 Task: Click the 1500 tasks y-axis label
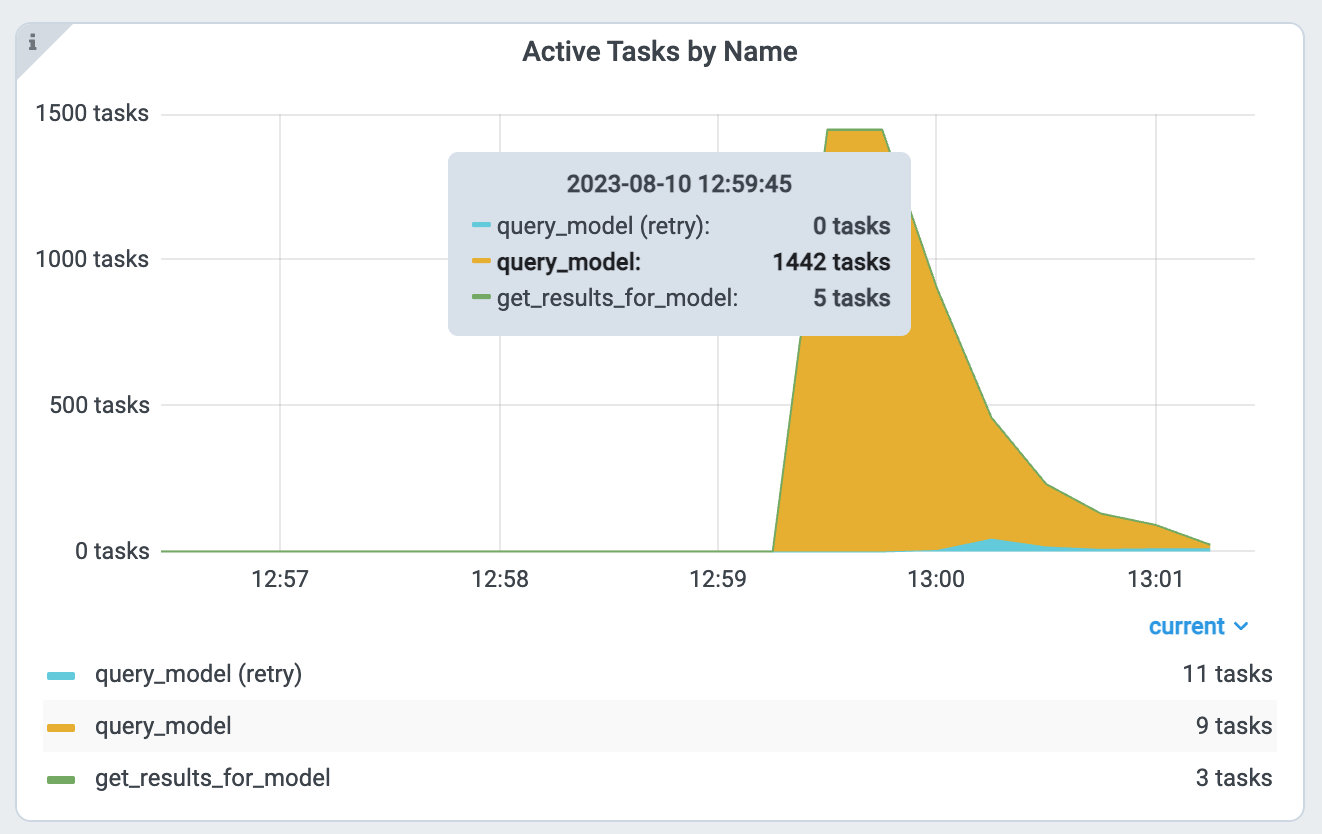(x=92, y=114)
